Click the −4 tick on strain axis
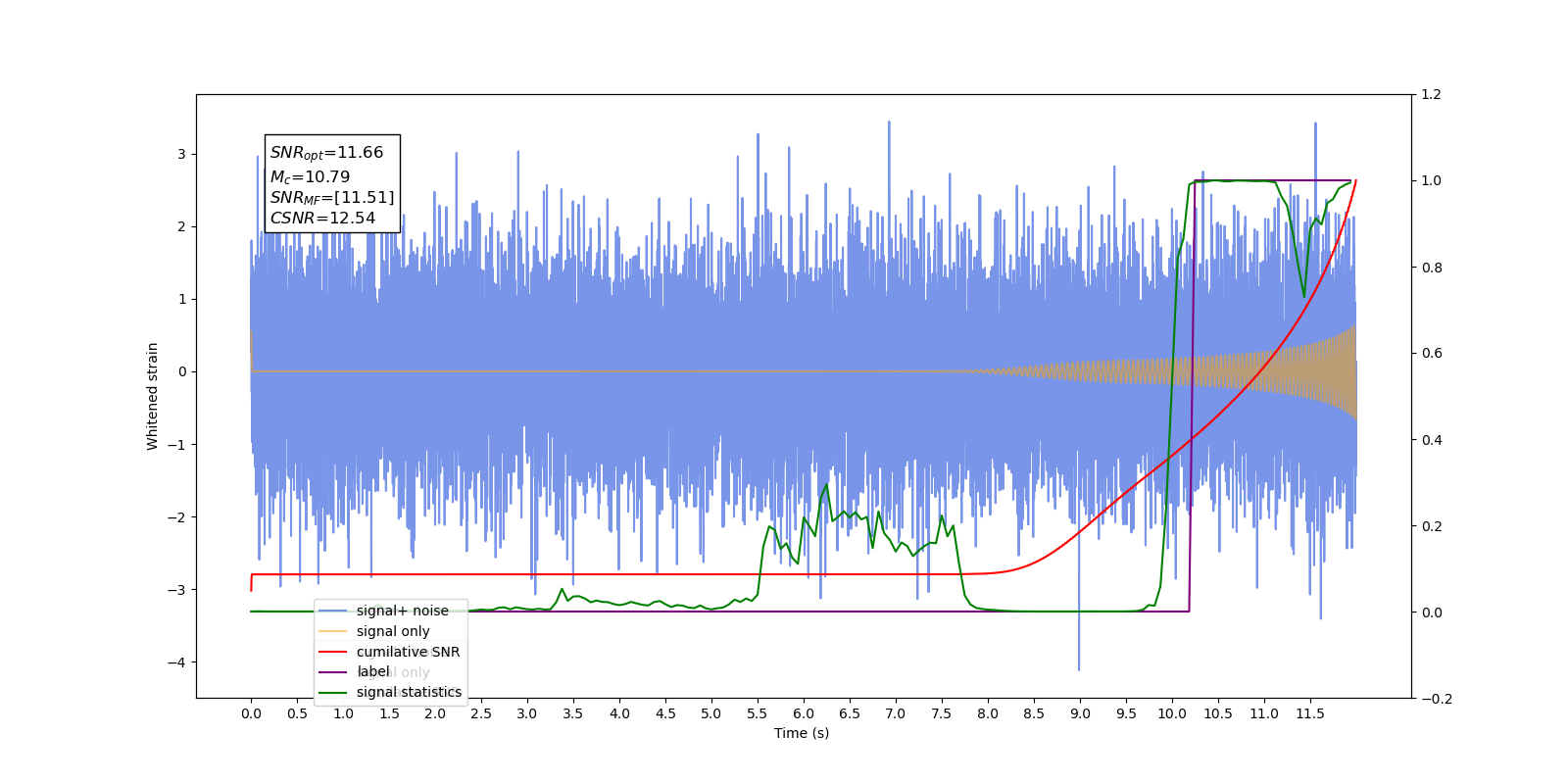The image size is (1568, 784). pos(176,662)
